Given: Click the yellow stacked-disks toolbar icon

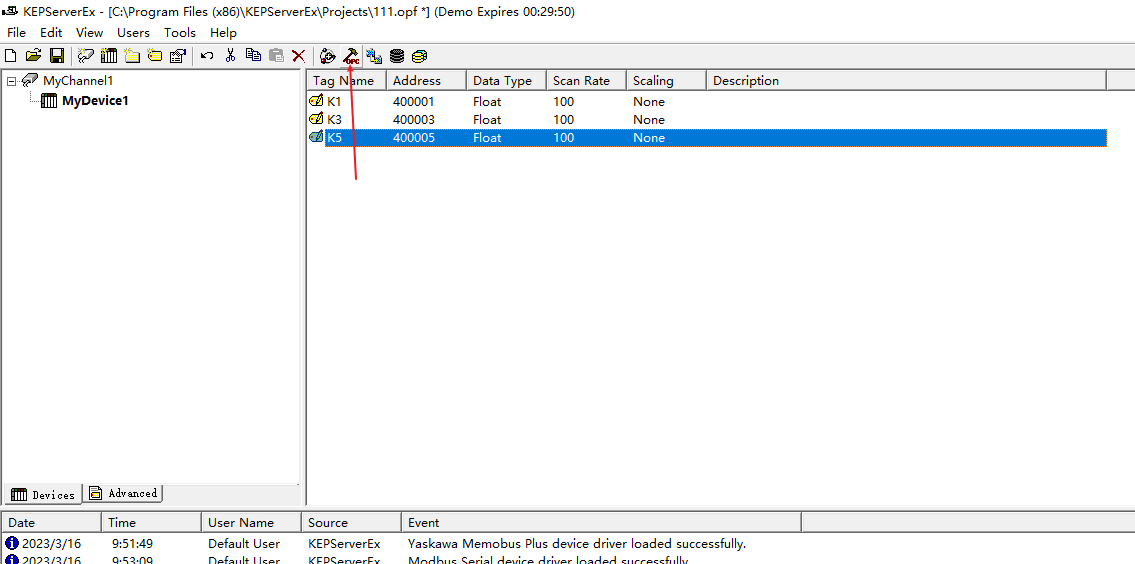Looking at the screenshot, I should (420, 56).
